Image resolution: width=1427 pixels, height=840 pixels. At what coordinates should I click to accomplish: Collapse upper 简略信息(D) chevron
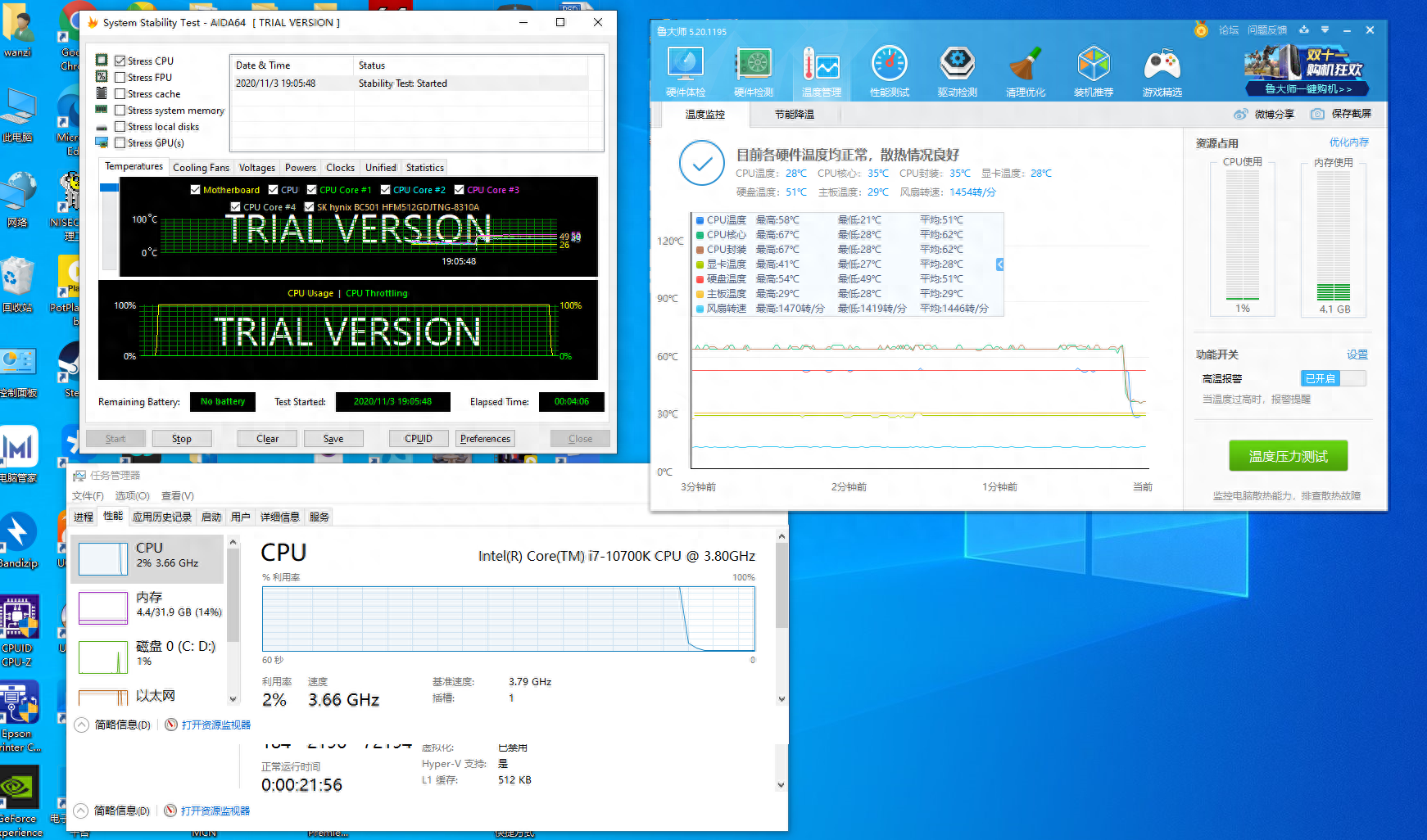81,725
